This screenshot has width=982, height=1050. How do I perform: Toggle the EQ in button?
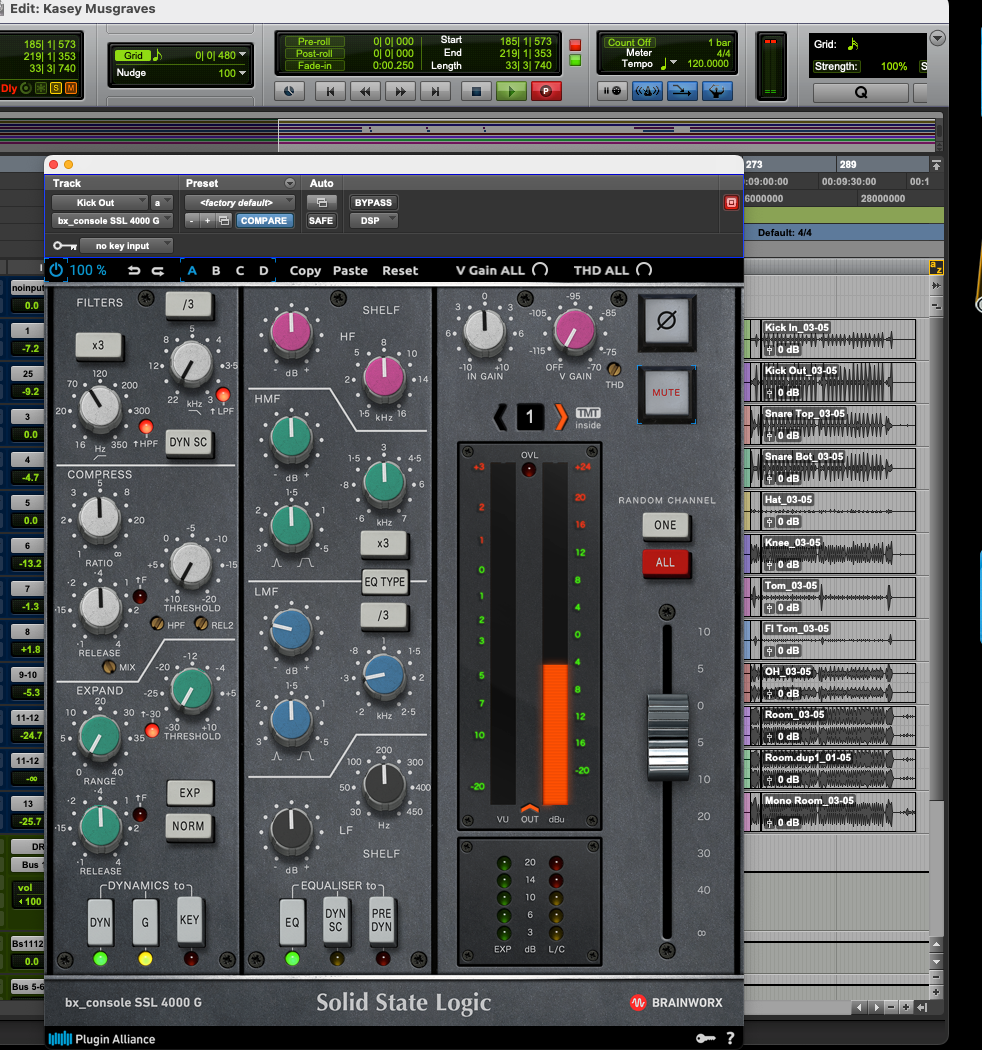click(x=292, y=922)
